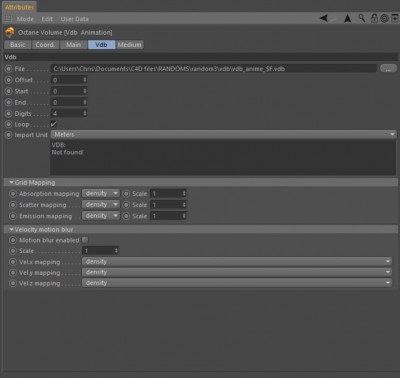This screenshot has height=378, width=400.
Task: Click the back arrow navigation icon
Action: (x=324, y=18)
